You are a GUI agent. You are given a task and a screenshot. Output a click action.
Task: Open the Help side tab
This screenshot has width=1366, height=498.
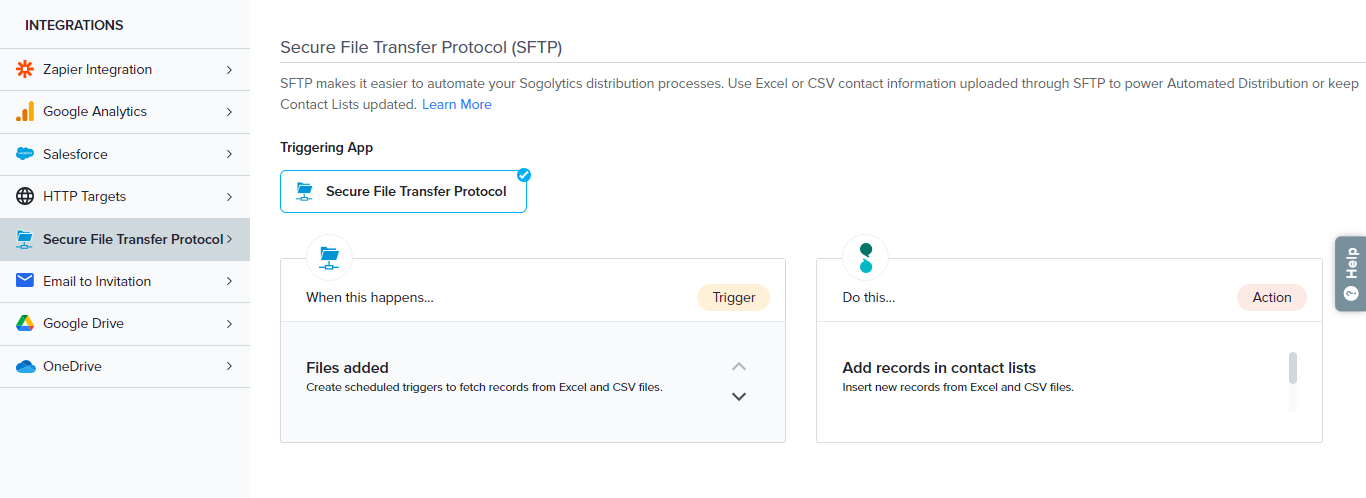(1351, 274)
